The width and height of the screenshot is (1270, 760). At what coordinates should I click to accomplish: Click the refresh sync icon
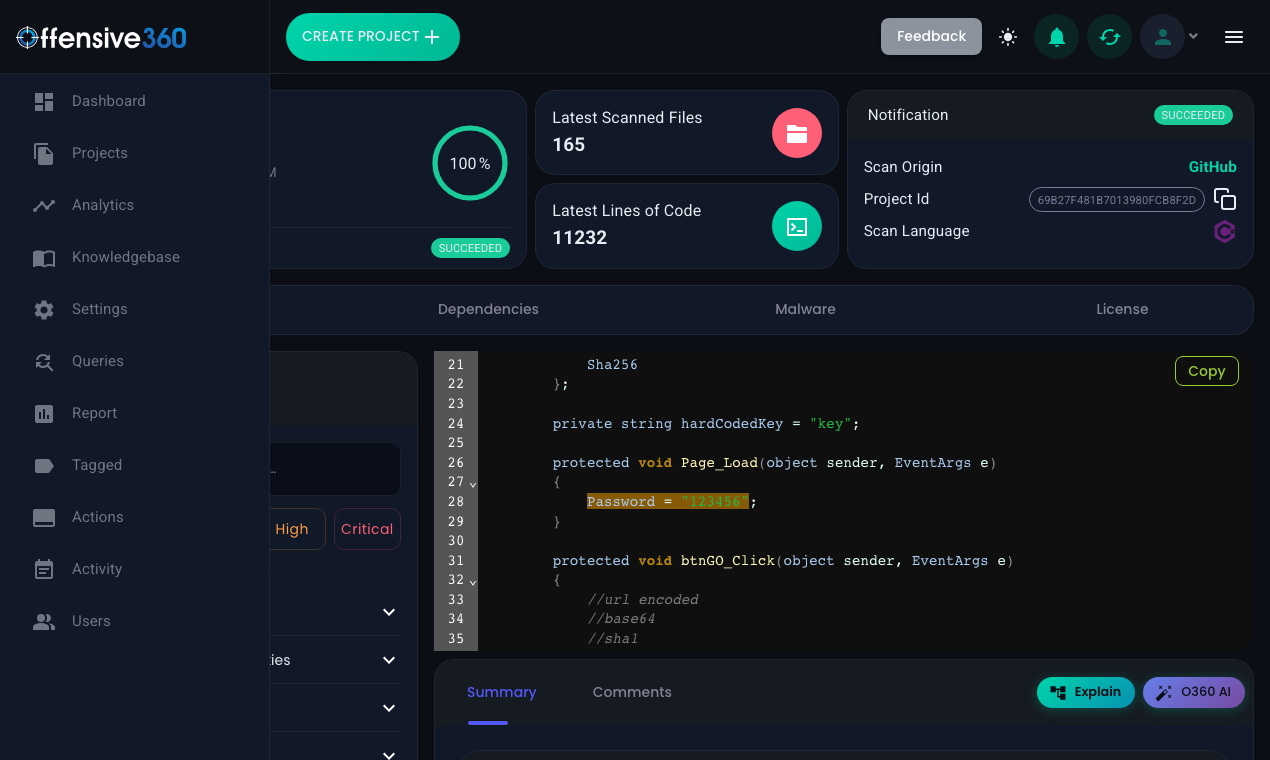(x=1109, y=37)
